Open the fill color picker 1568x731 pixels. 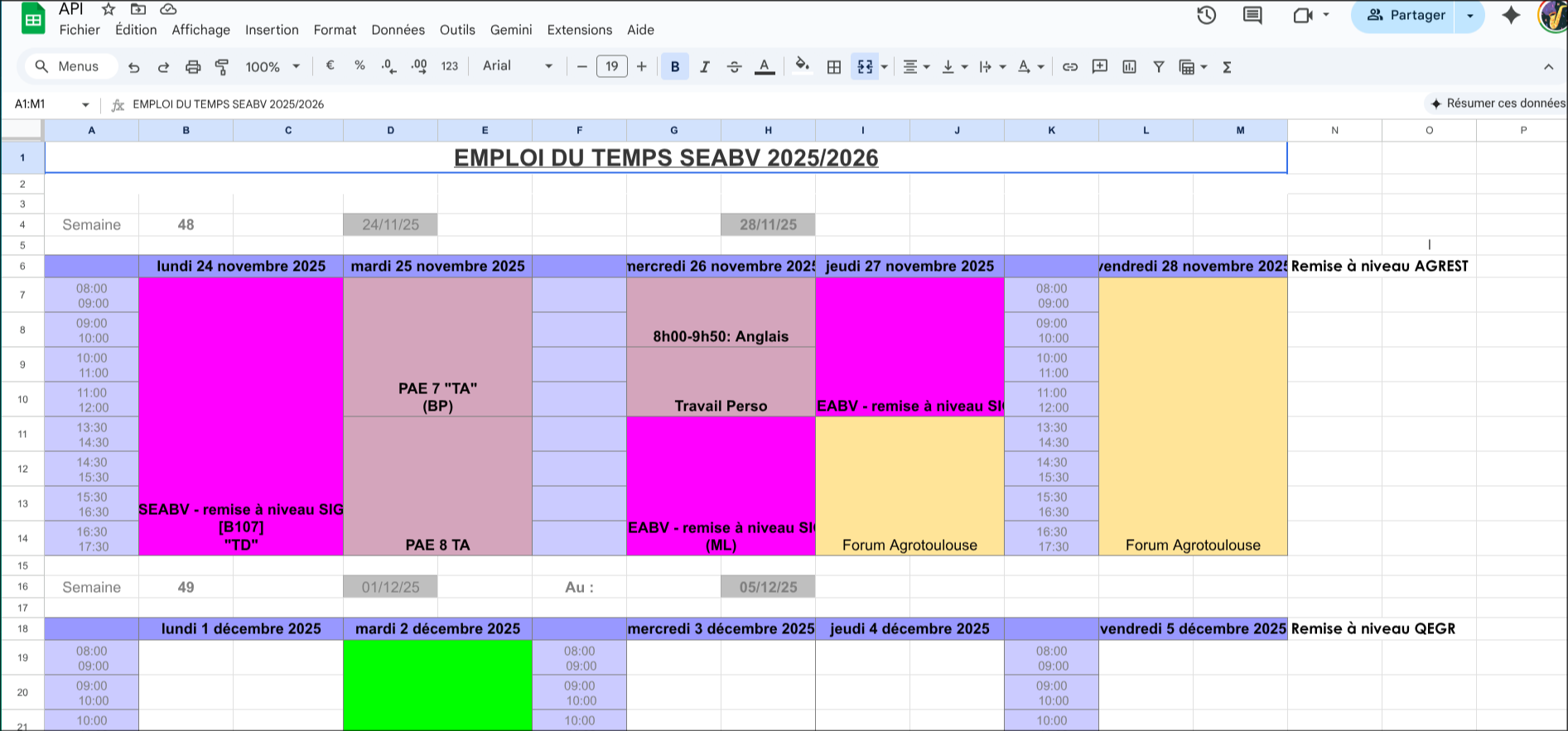tap(801, 66)
